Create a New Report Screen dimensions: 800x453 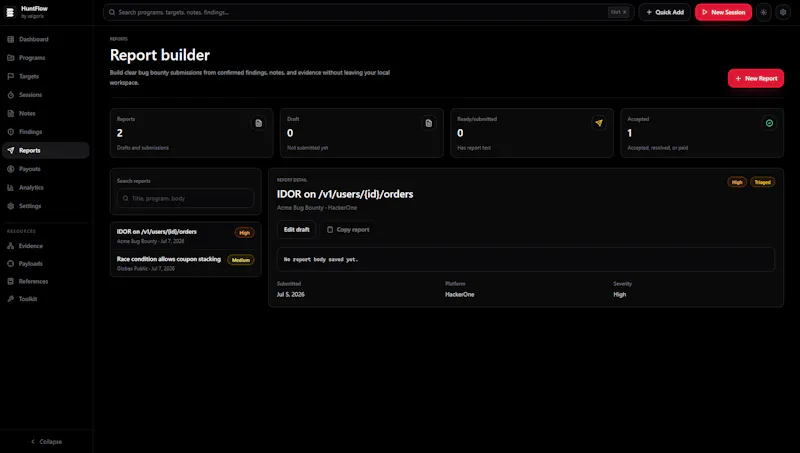click(756, 79)
